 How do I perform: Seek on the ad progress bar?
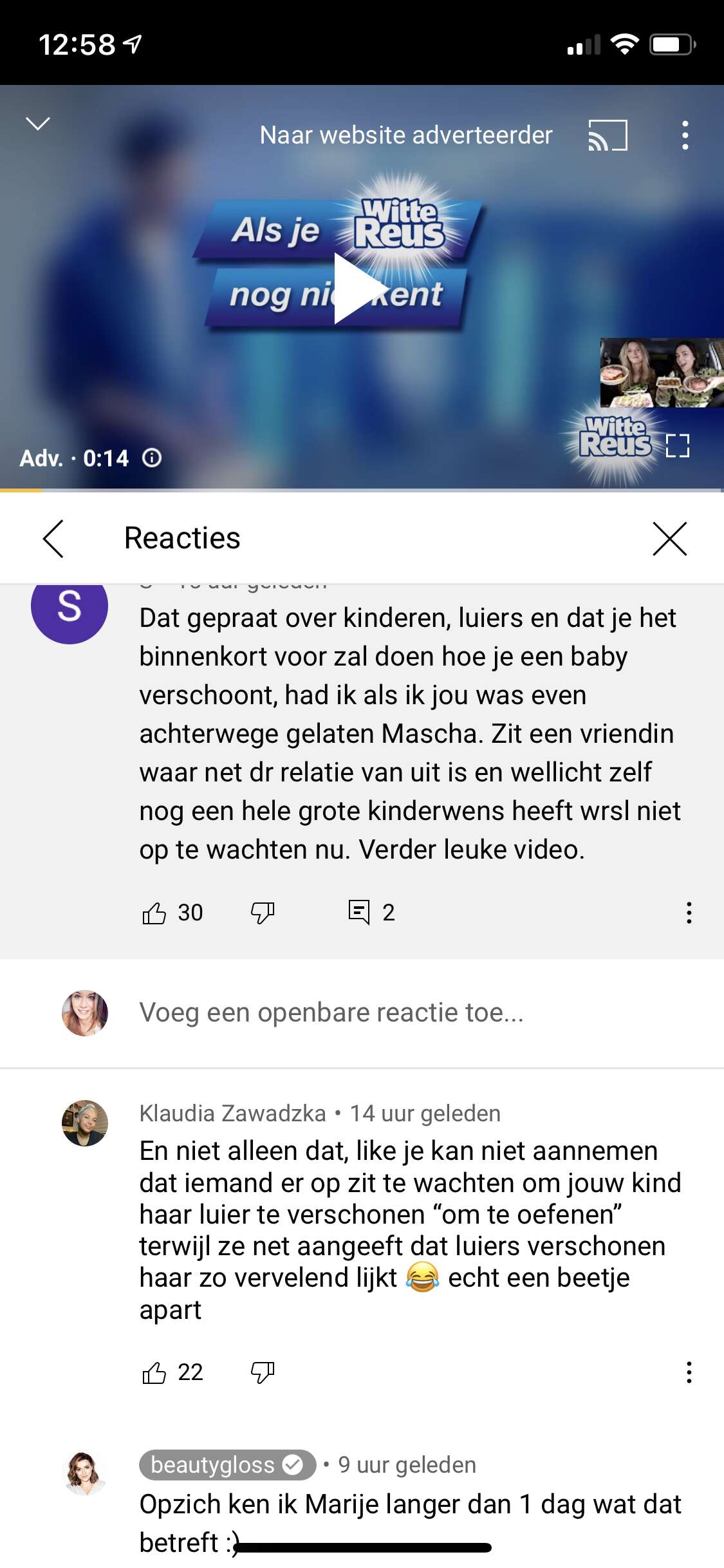[362, 490]
